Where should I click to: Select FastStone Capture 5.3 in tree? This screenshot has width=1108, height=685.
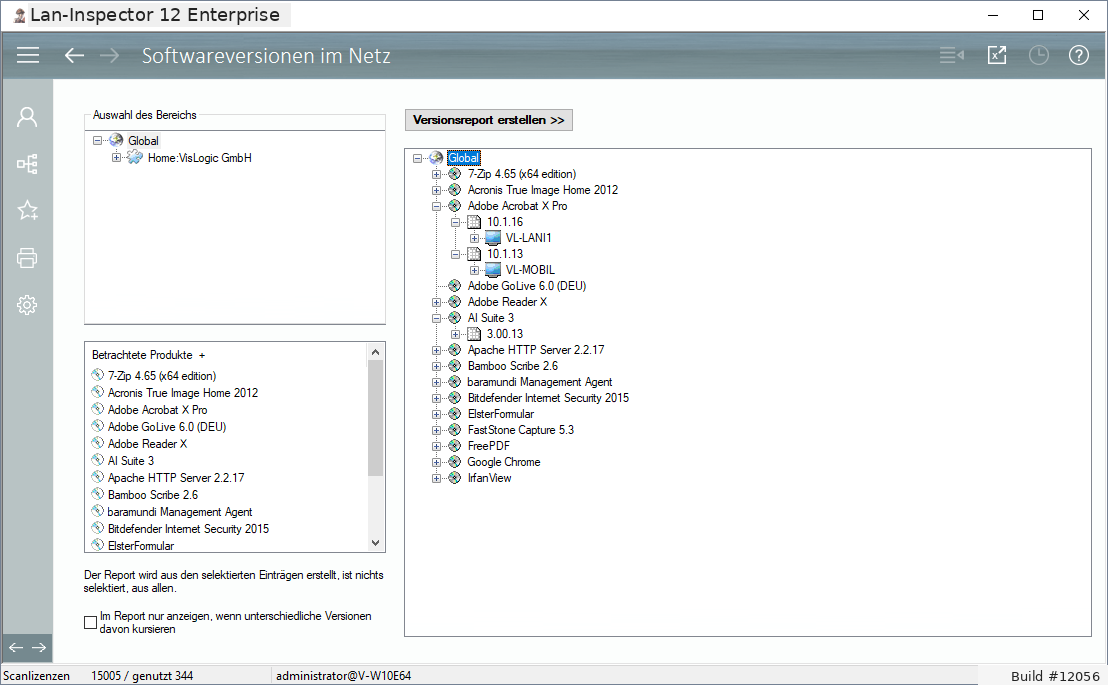pyautogui.click(x=521, y=430)
